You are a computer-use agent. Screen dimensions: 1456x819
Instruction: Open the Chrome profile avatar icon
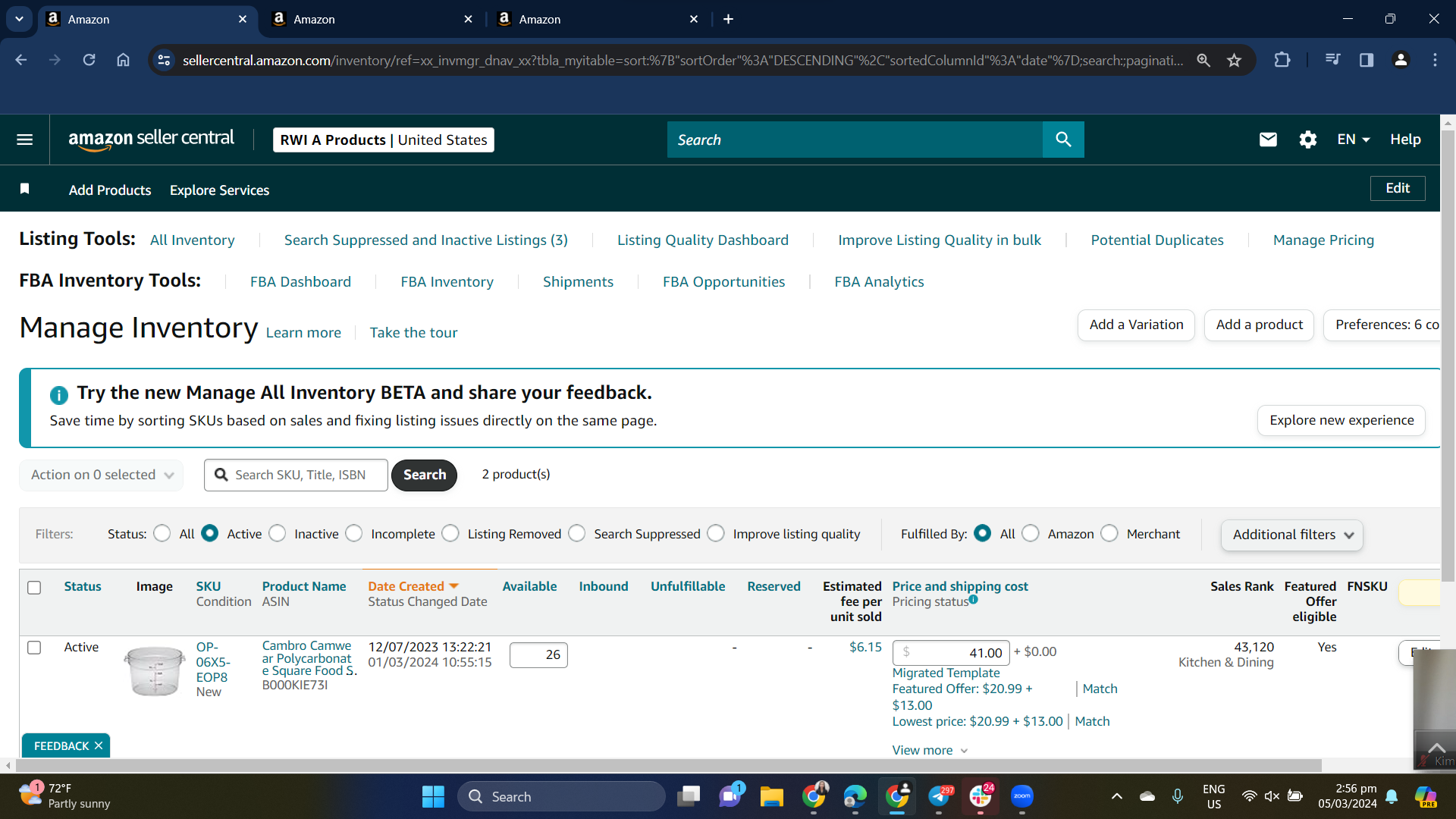click(x=1401, y=60)
